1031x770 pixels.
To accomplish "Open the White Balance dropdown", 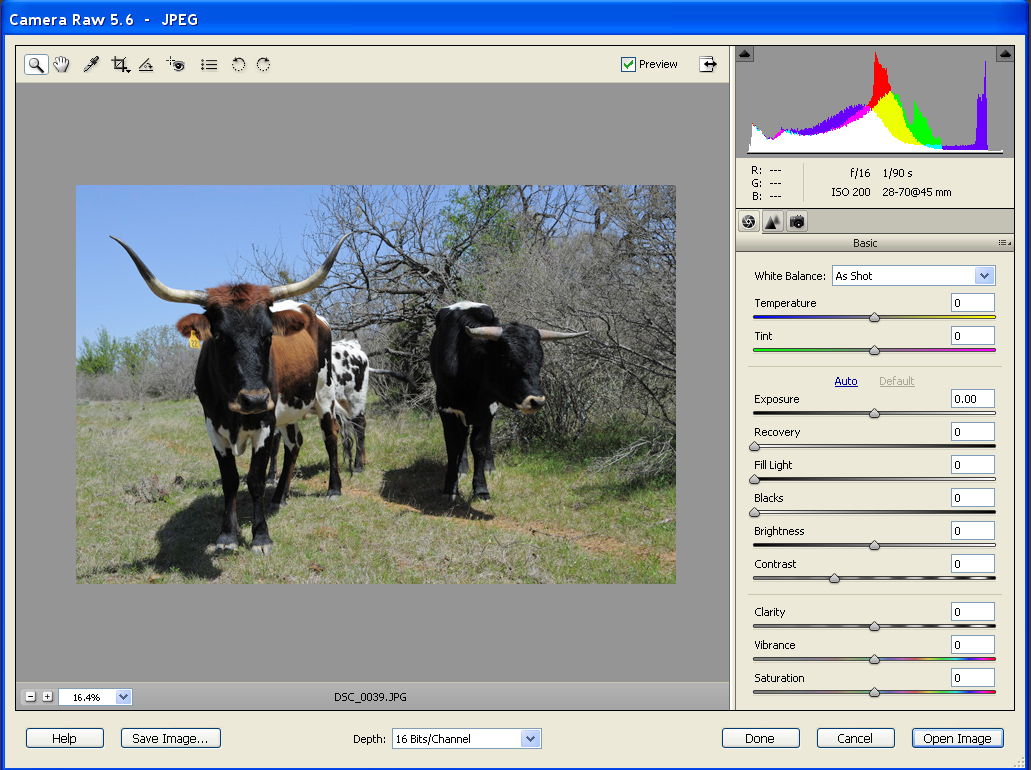I will click(x=913, y=276).
